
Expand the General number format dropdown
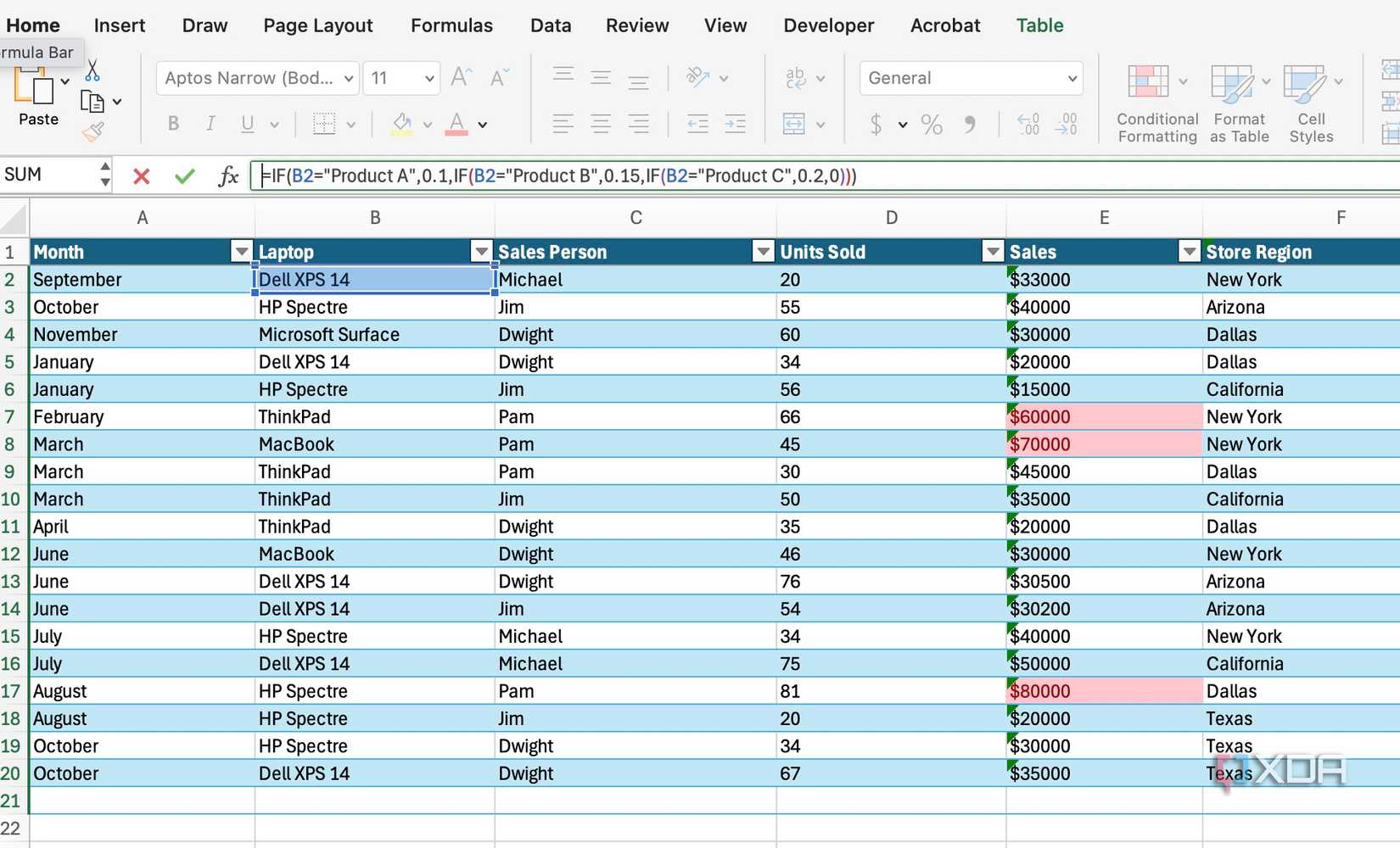(x=1072, y=79)
